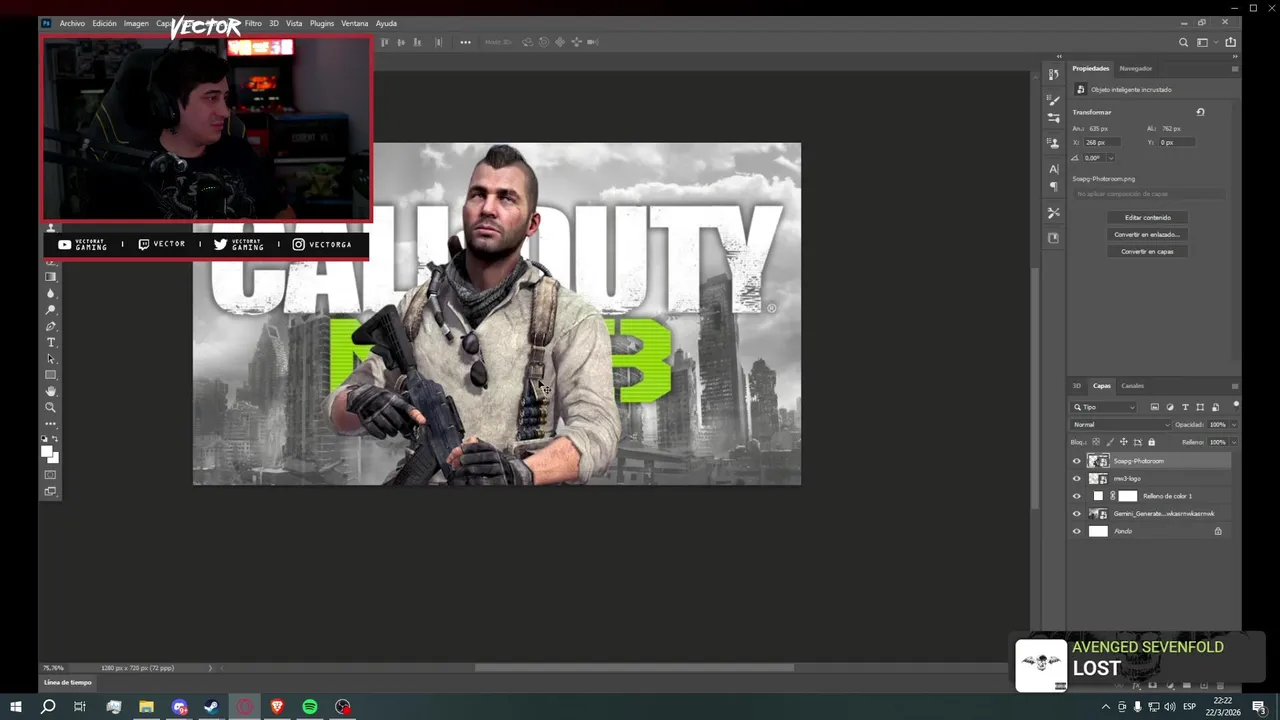
Task: Filter layers by pixel layers icon
Action: [x=1155, y=407]
